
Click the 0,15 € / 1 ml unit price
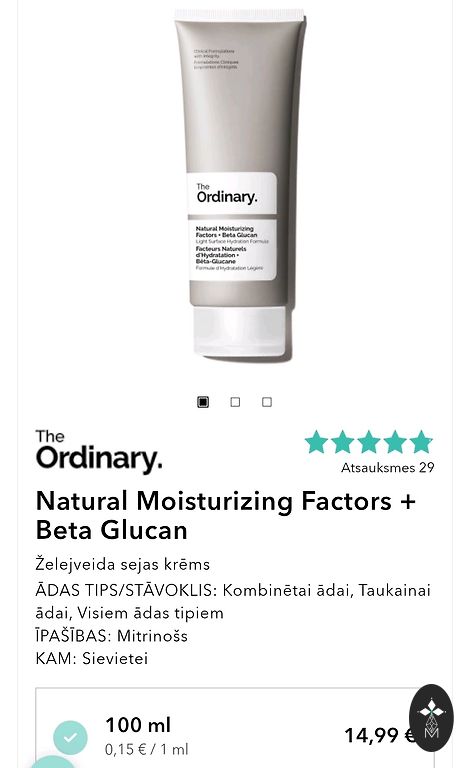tap(146, 749)
